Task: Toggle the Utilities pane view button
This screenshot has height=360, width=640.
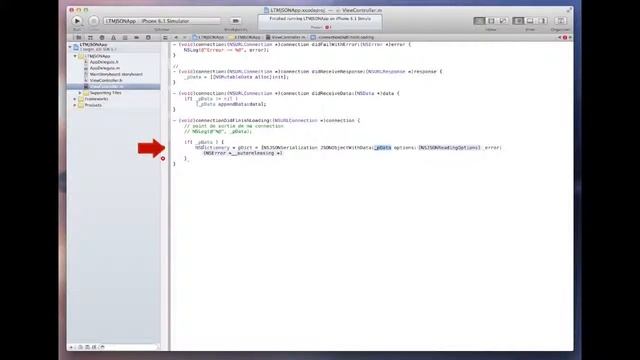Action: [x=542, y=21]
